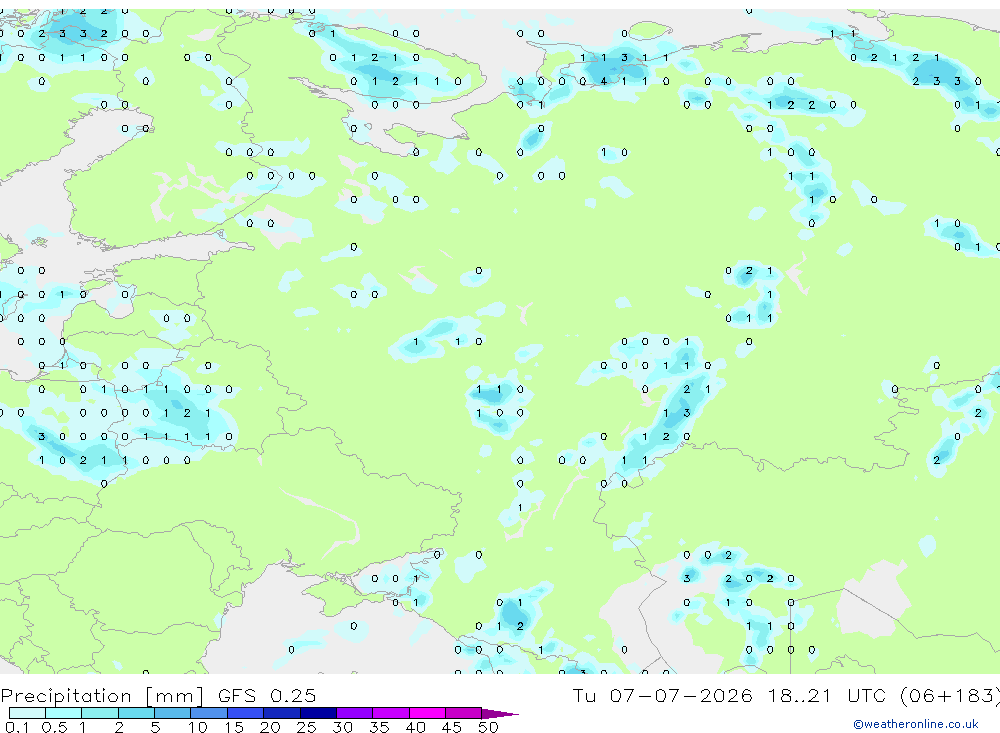
Task: Select the "GFS 0.25" model label
Action: (267, 695)
